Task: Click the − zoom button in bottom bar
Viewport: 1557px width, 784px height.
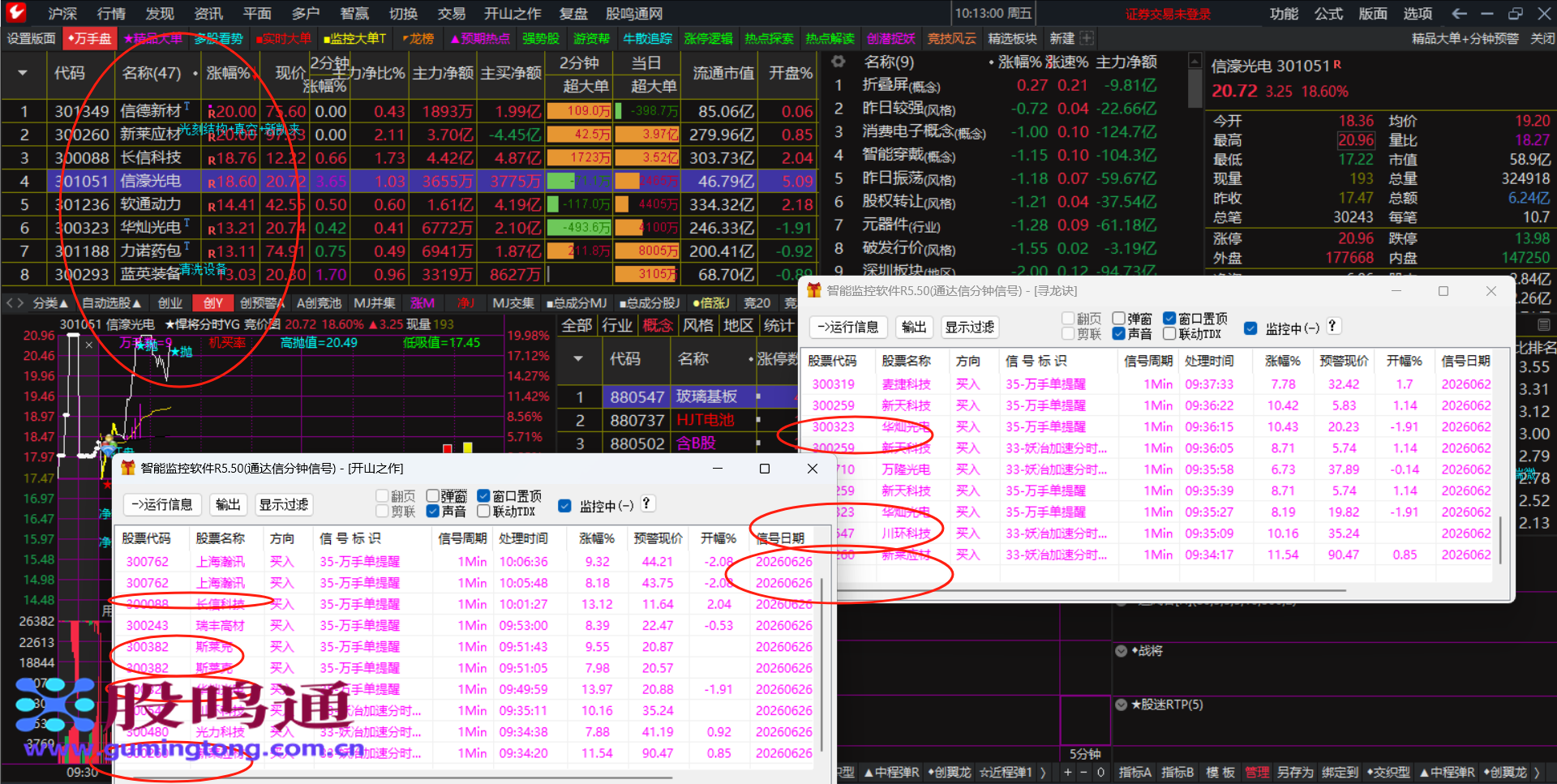Action: (x=1084, y=773)
